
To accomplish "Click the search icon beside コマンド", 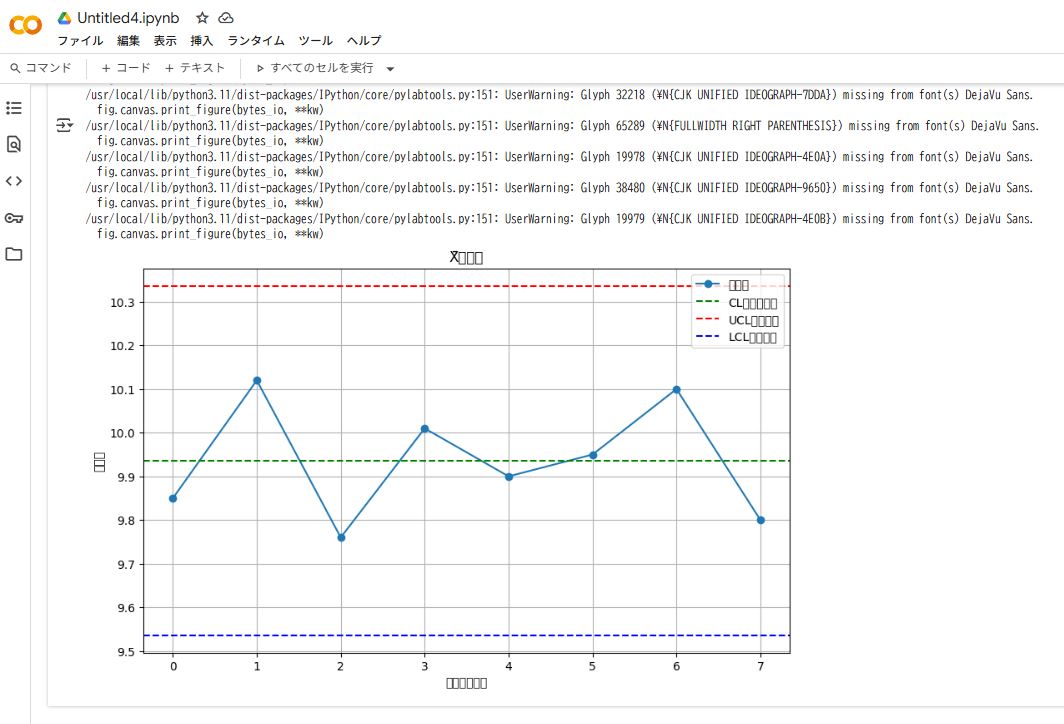I will 15,68.
